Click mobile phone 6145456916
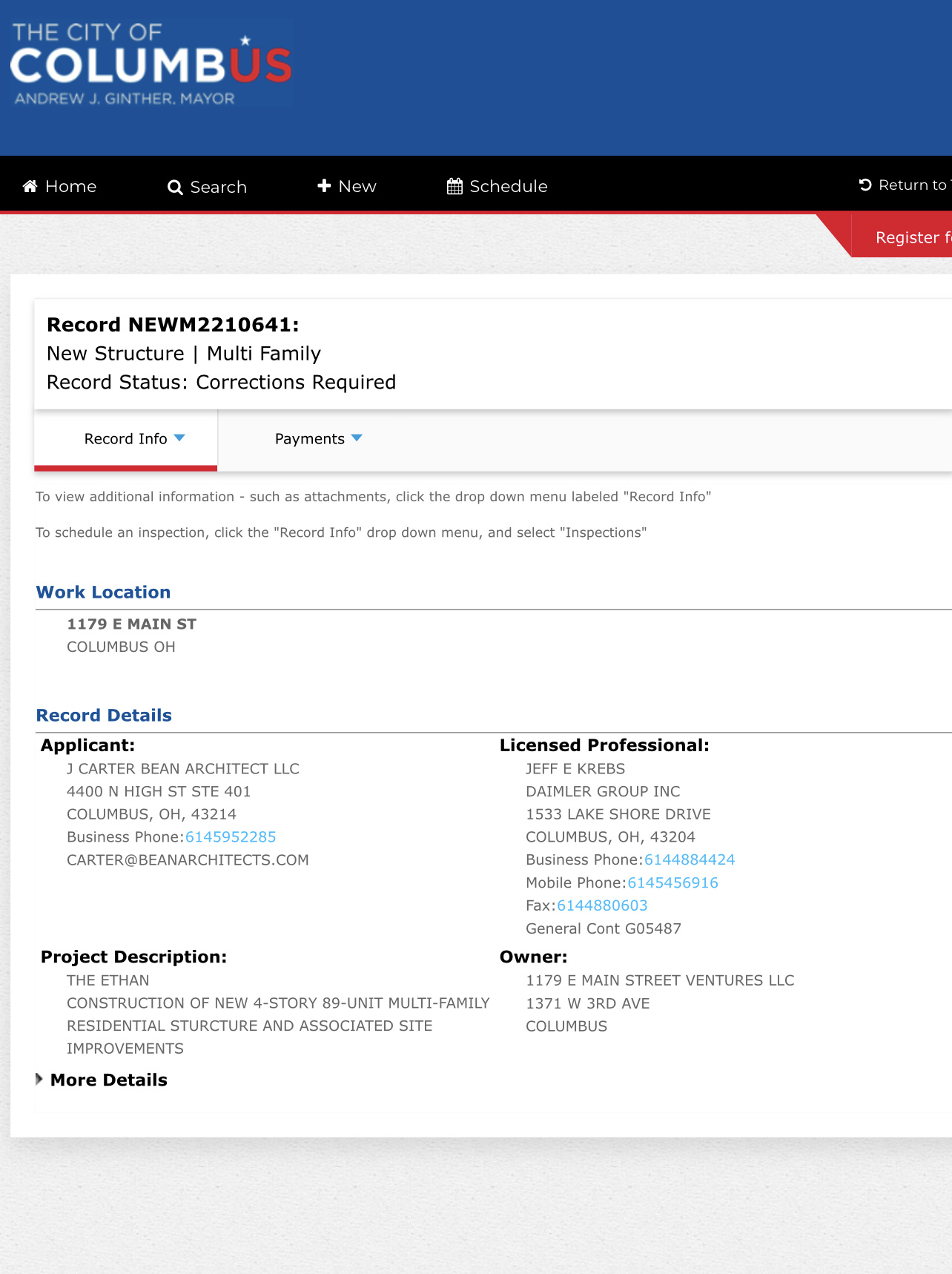The image size is (952, 1274). 673,882
